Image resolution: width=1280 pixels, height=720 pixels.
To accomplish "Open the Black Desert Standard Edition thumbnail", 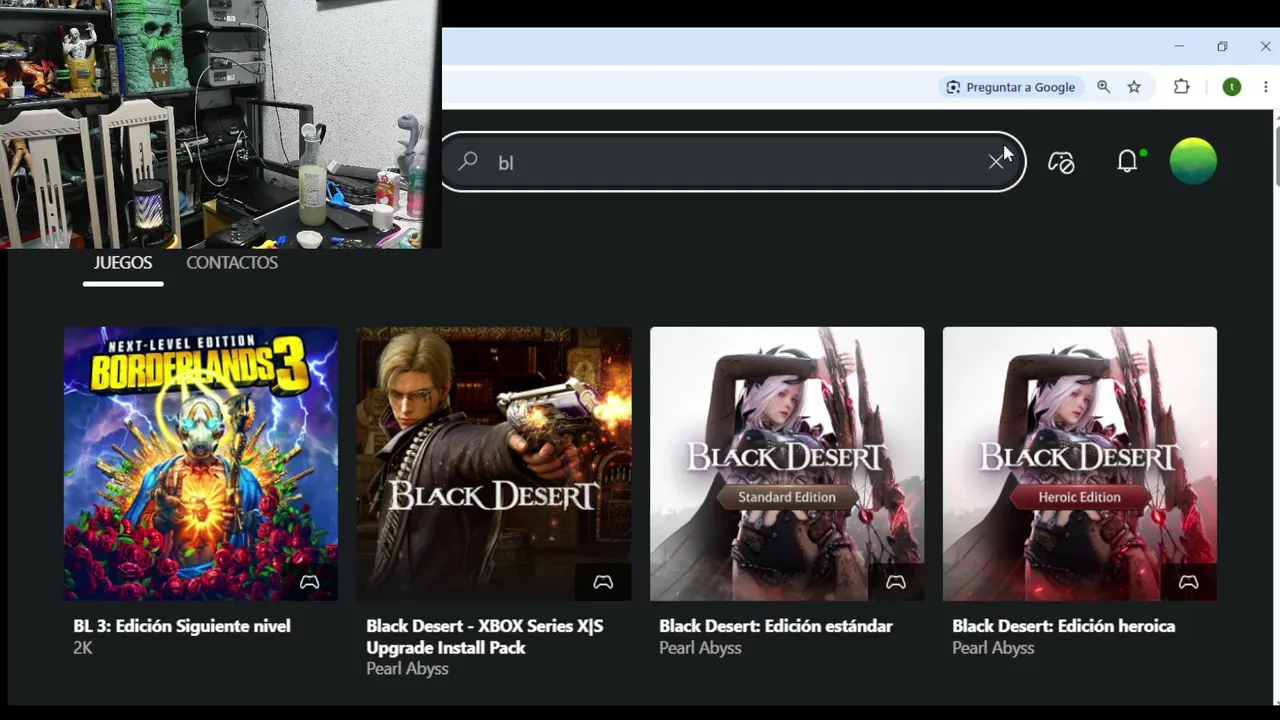I will click(x=787, y=464).
